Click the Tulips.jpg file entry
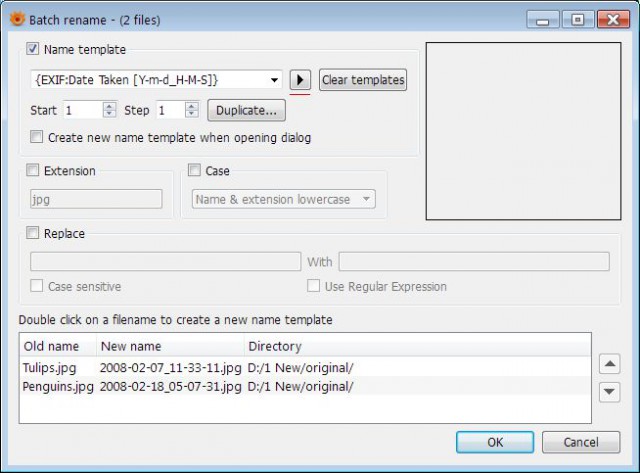This screenshot has height=473, width=640. point(49,368)
